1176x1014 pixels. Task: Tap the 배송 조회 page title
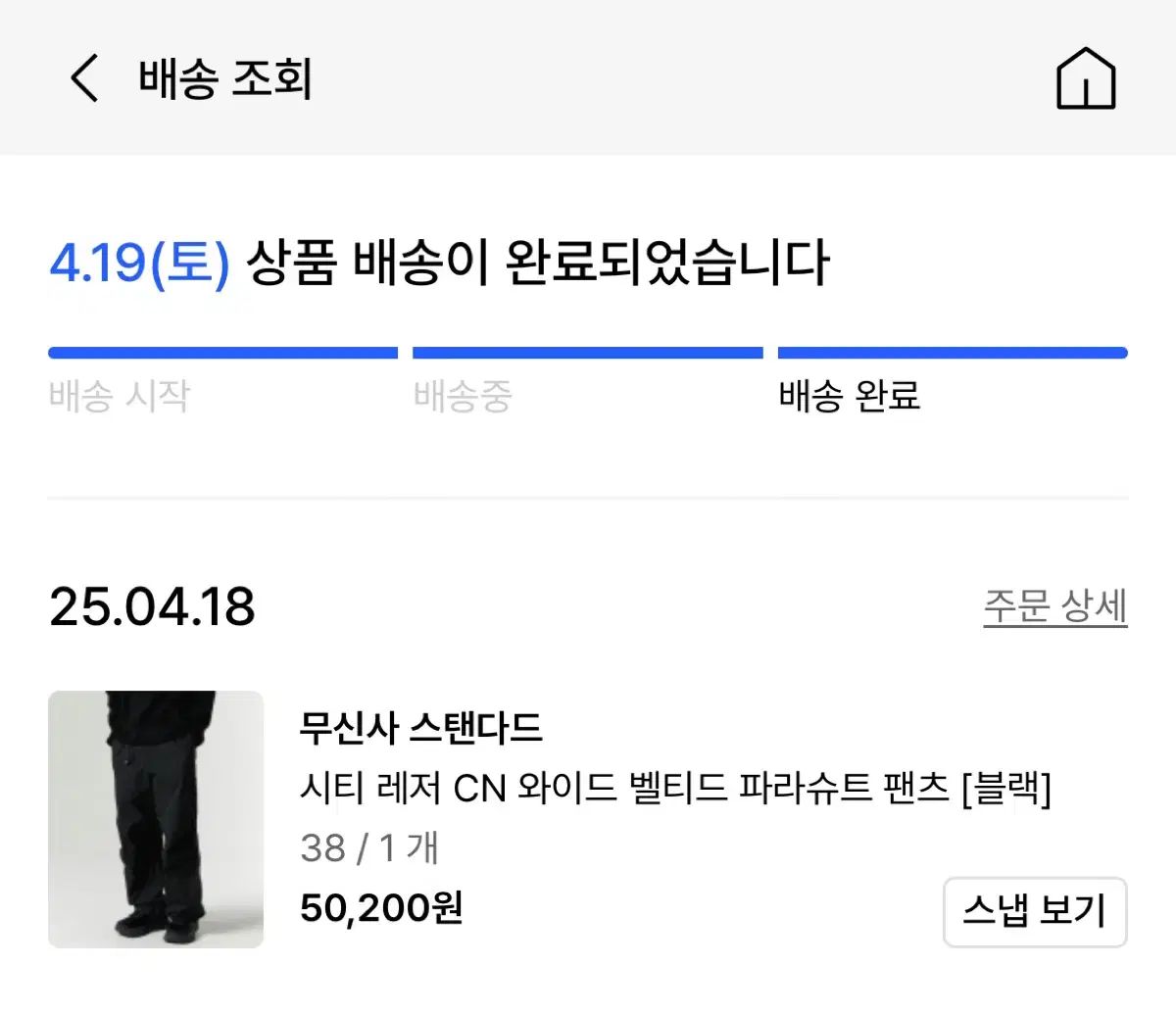click(x=225, y=78)
